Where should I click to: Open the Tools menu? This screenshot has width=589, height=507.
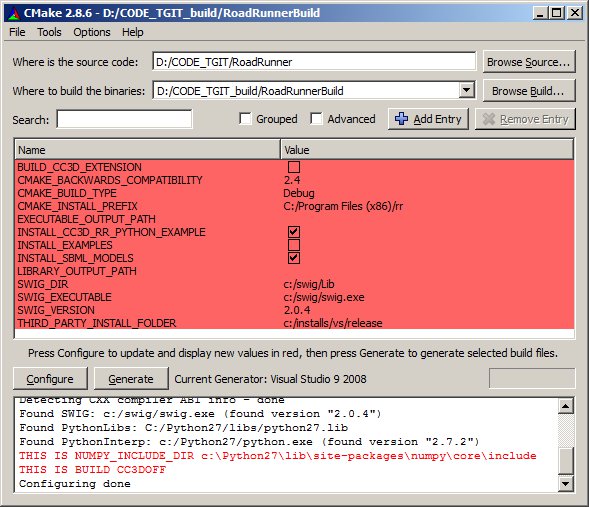click(x=49, y=32)
